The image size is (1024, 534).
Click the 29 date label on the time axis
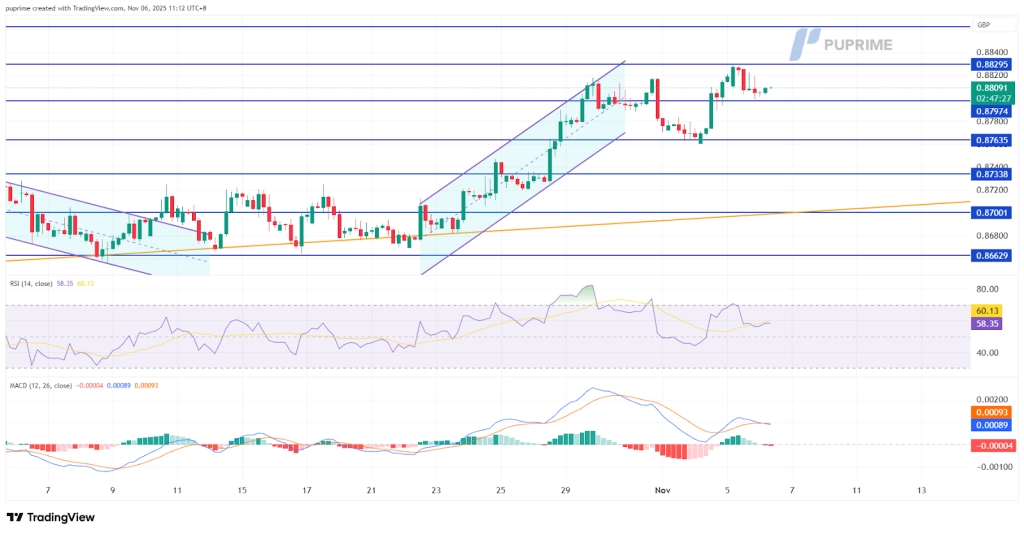coord(565,490)
